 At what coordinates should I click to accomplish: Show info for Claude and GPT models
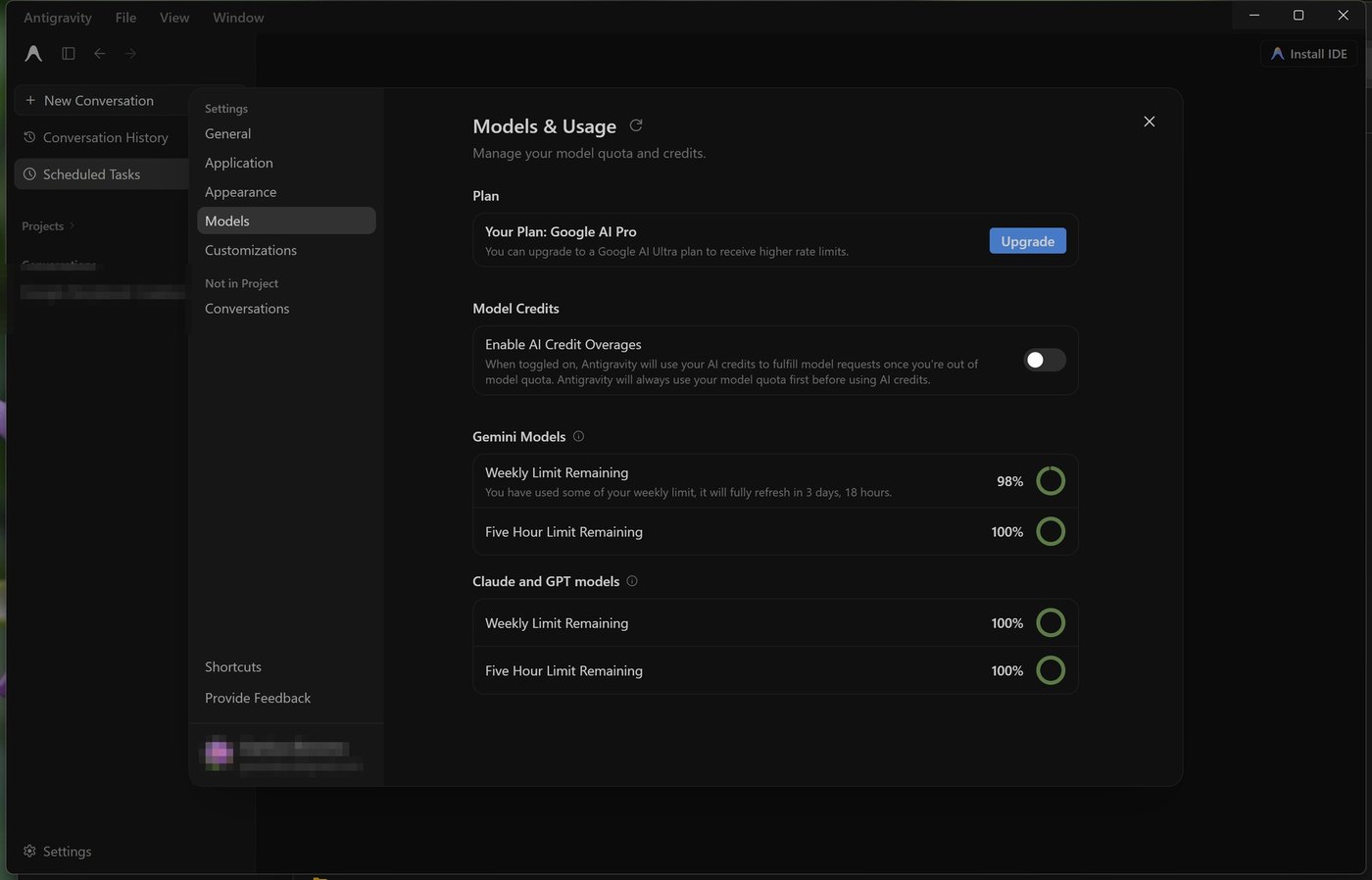pos(632,581)
